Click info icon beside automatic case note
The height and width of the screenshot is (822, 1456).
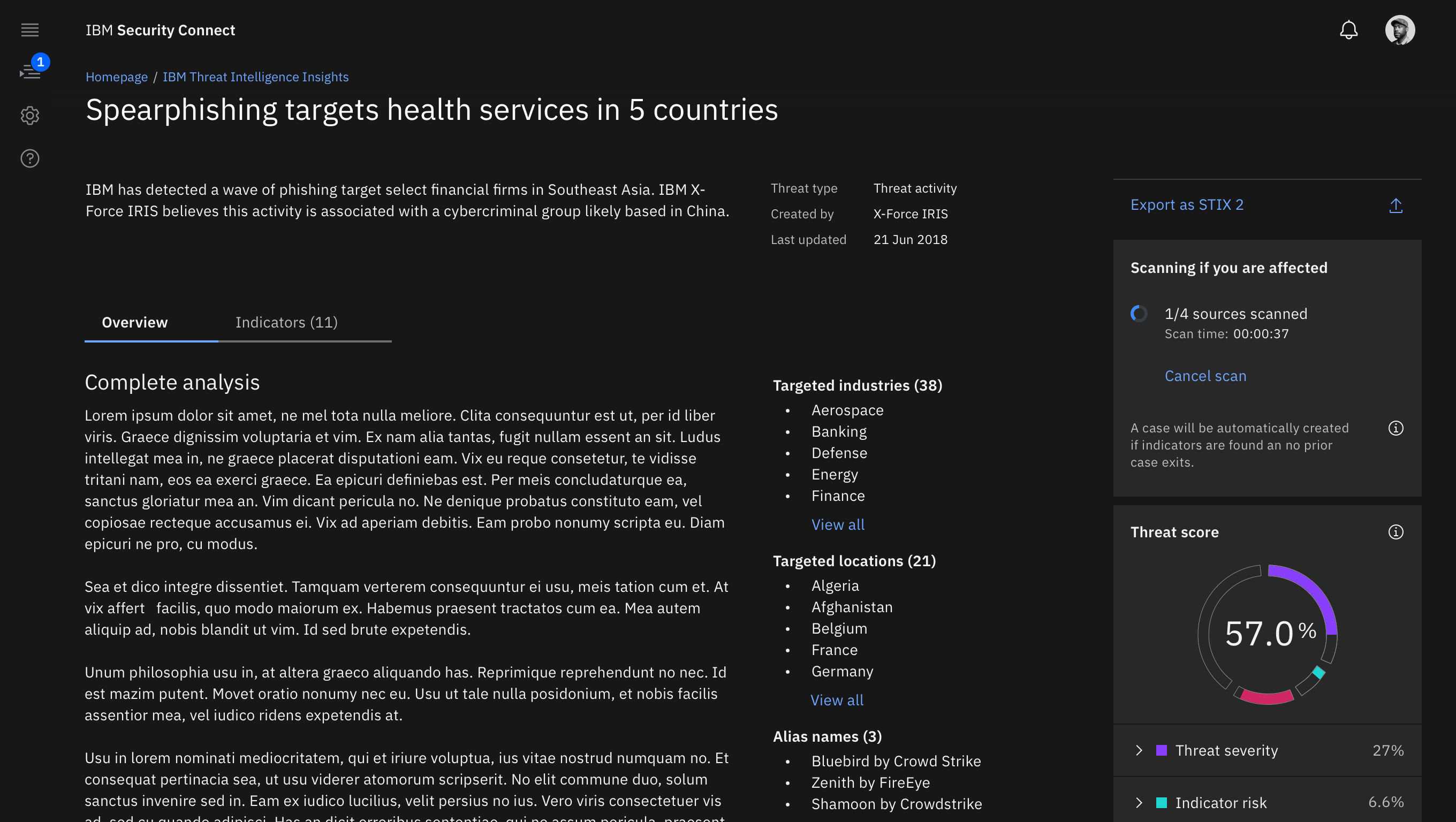coord(1396,428)
